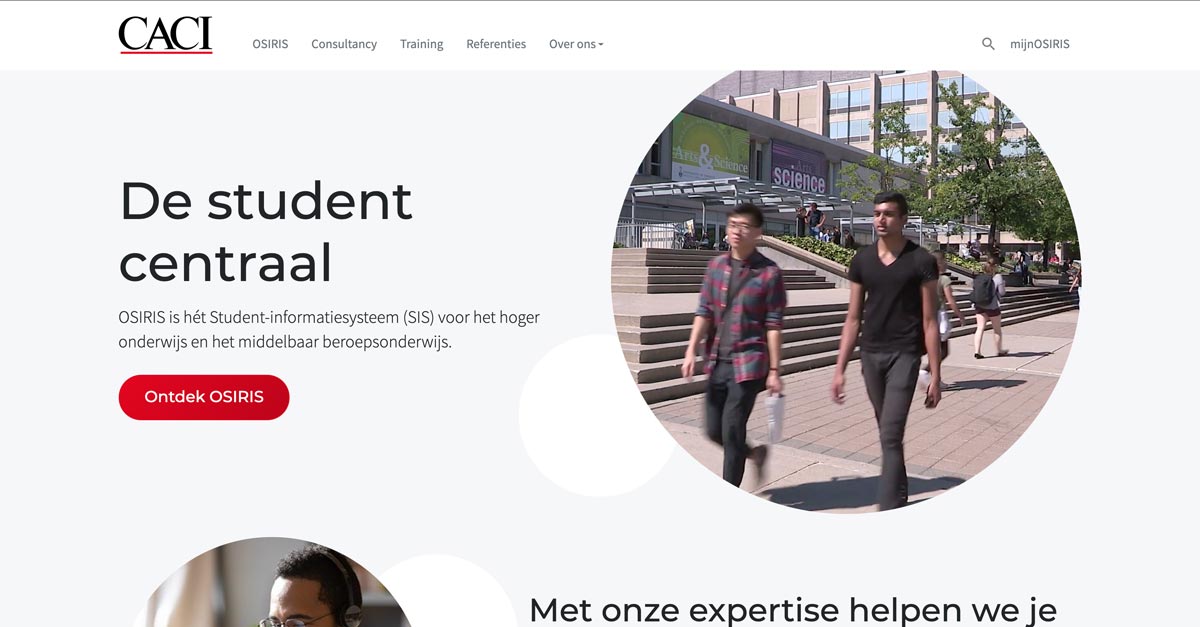Open the mijnOSIRIS link

(1040, 44)
